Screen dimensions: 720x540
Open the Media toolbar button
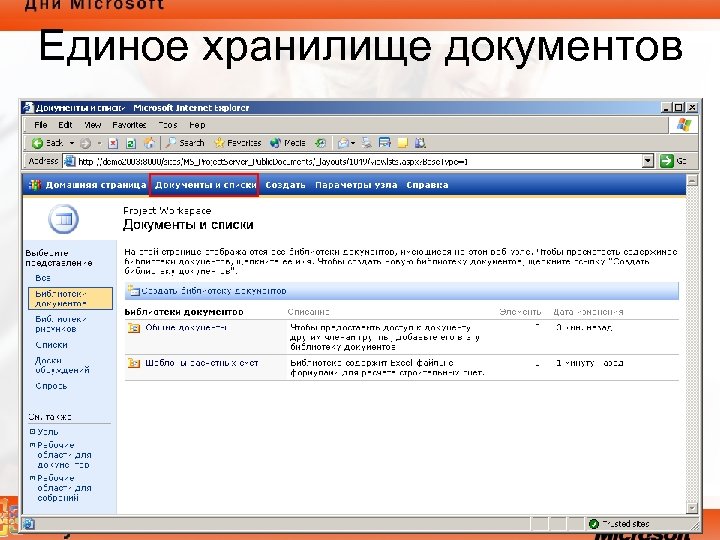click(288, 143)
